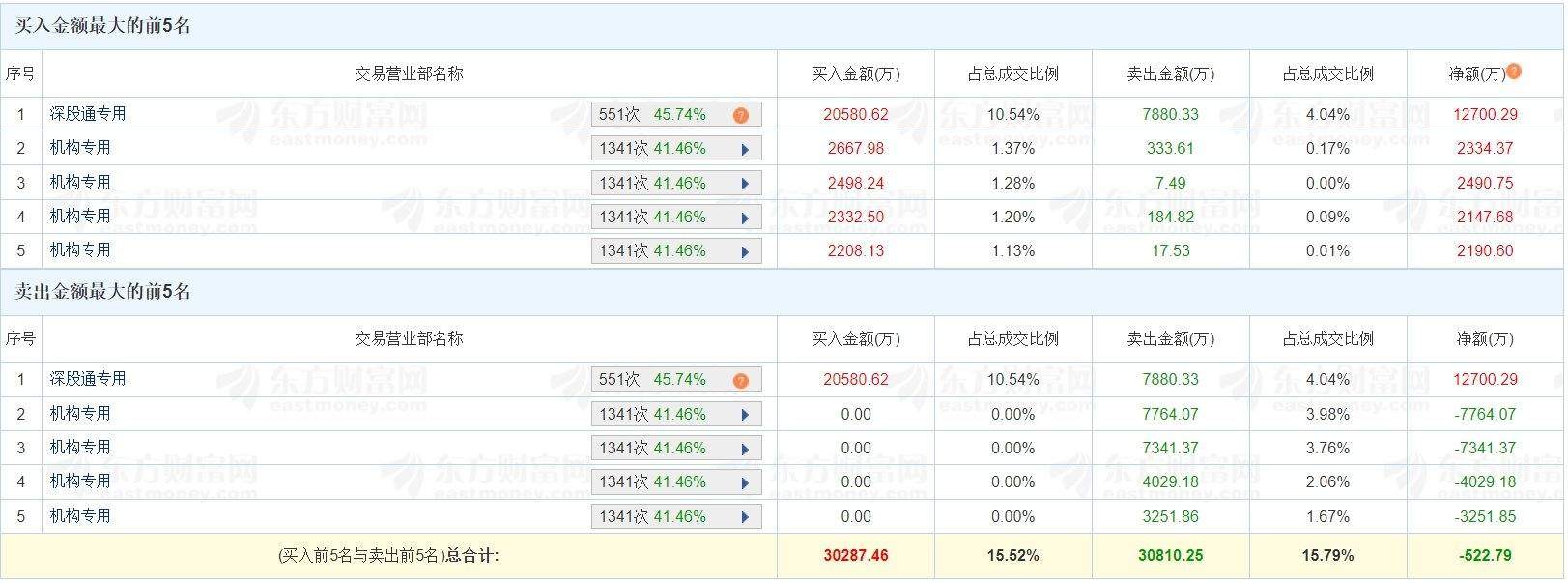This screenshot has height=583, width=1568.
Task: Click the orange help icon in the first 深股通专用 row of the 买入 table
Action: click(x=741, y=115)
